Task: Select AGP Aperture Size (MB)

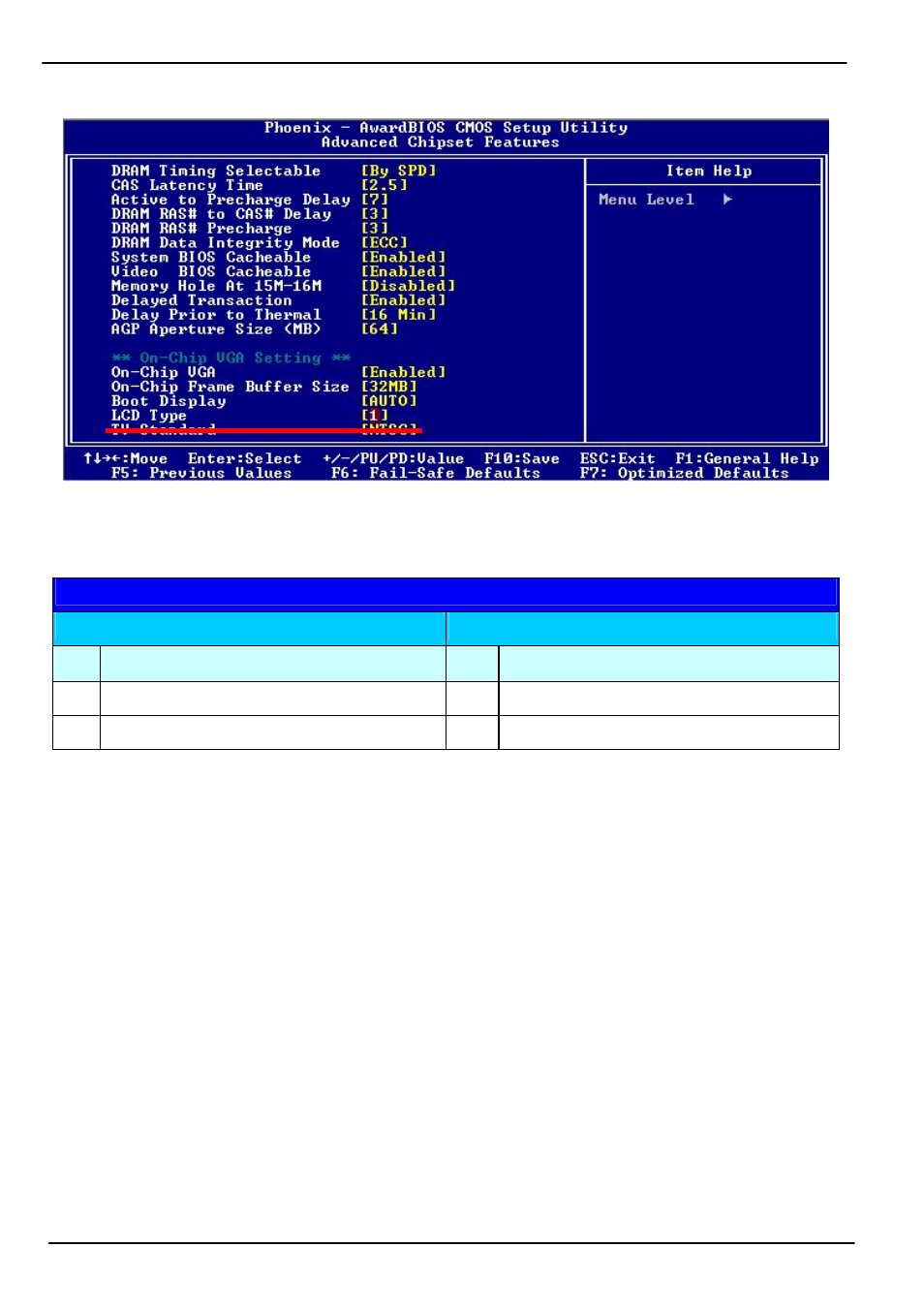Action: (x=215, y=329)
